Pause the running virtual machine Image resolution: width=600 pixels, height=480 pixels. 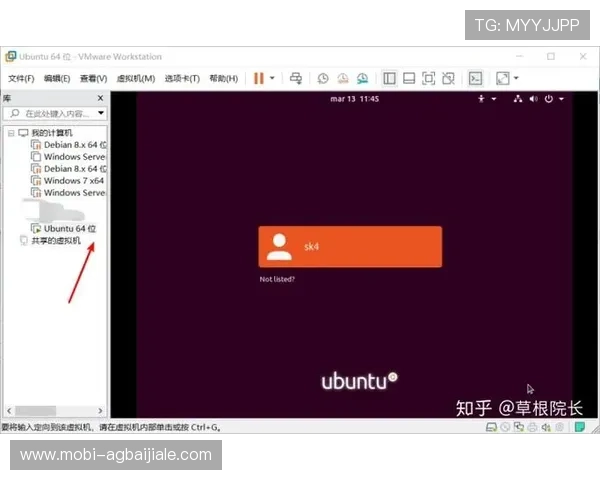pyautogui.click(x=259, y=78)
